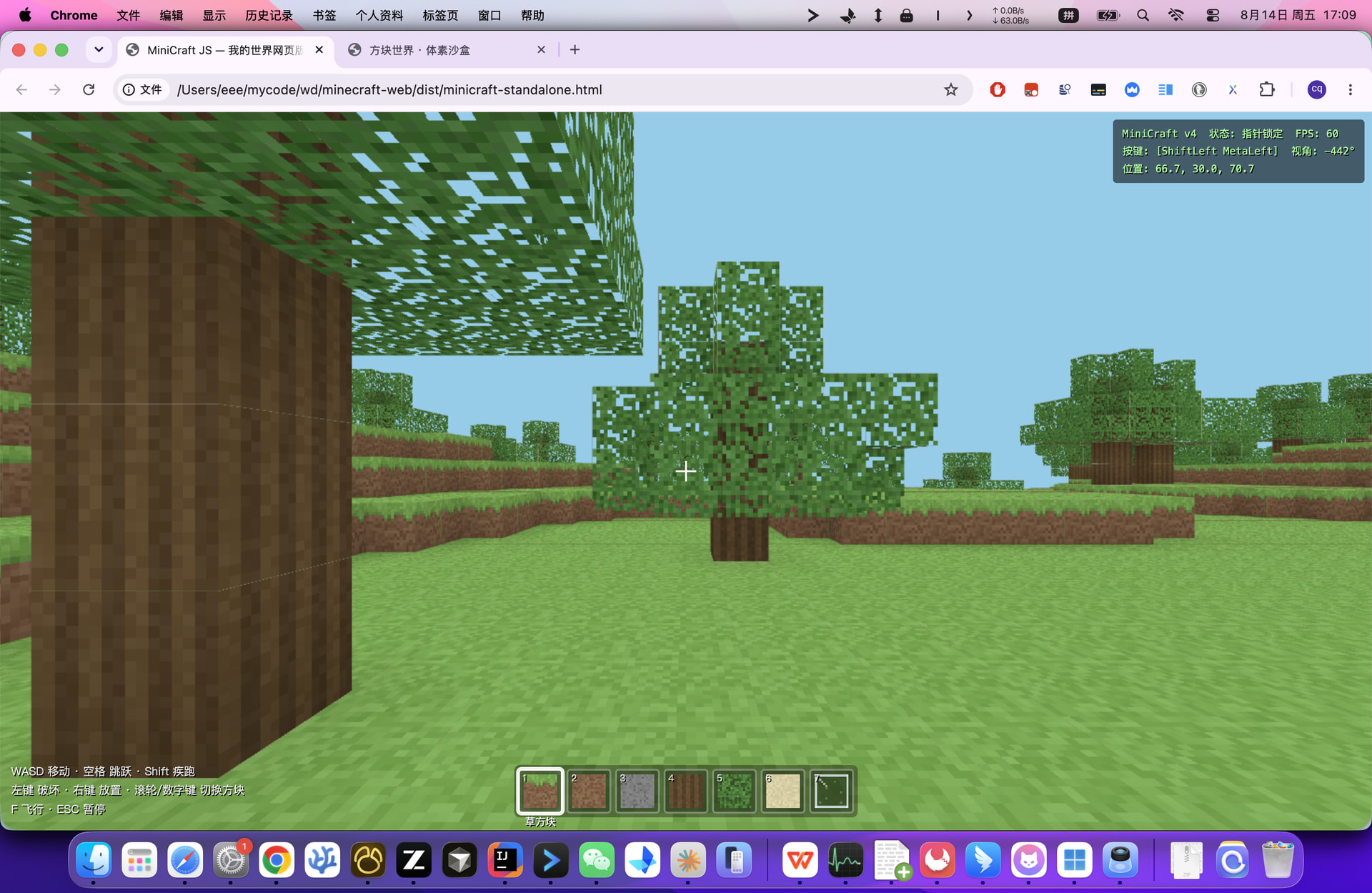Select the grass block in hotbar slot 1

tap(540, 791)
